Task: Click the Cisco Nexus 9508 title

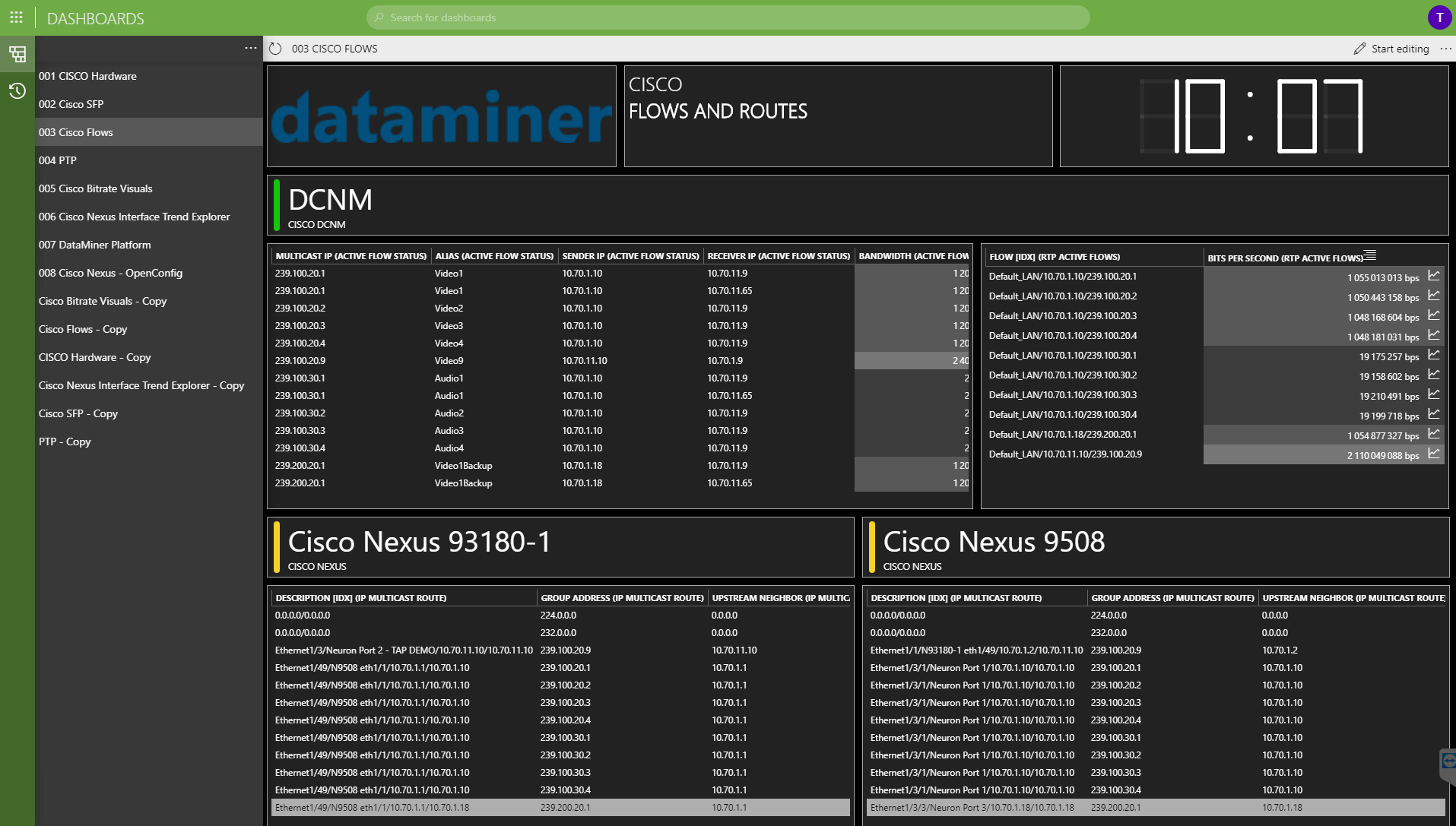Action: click(x=994, y=542)
